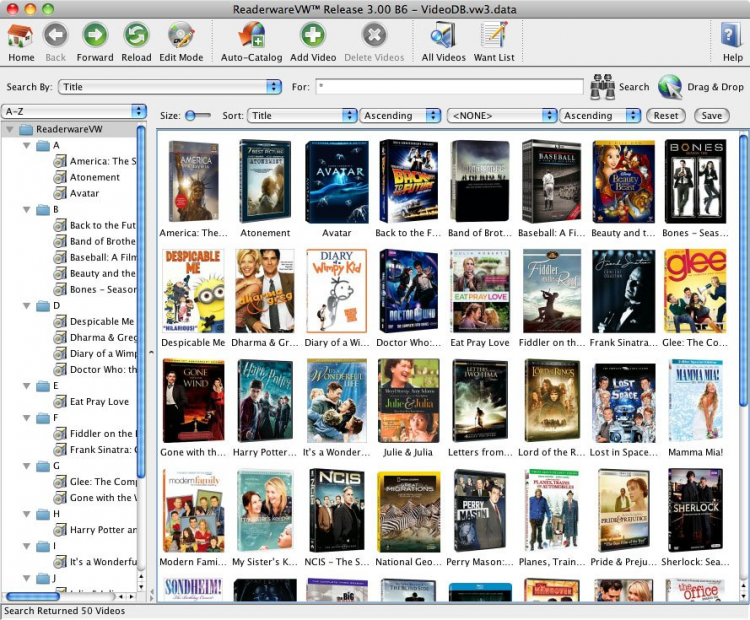This screenshot has height=620, width=750.
Task: Open first Ascending order dropdown
Action: pos(400,115)
